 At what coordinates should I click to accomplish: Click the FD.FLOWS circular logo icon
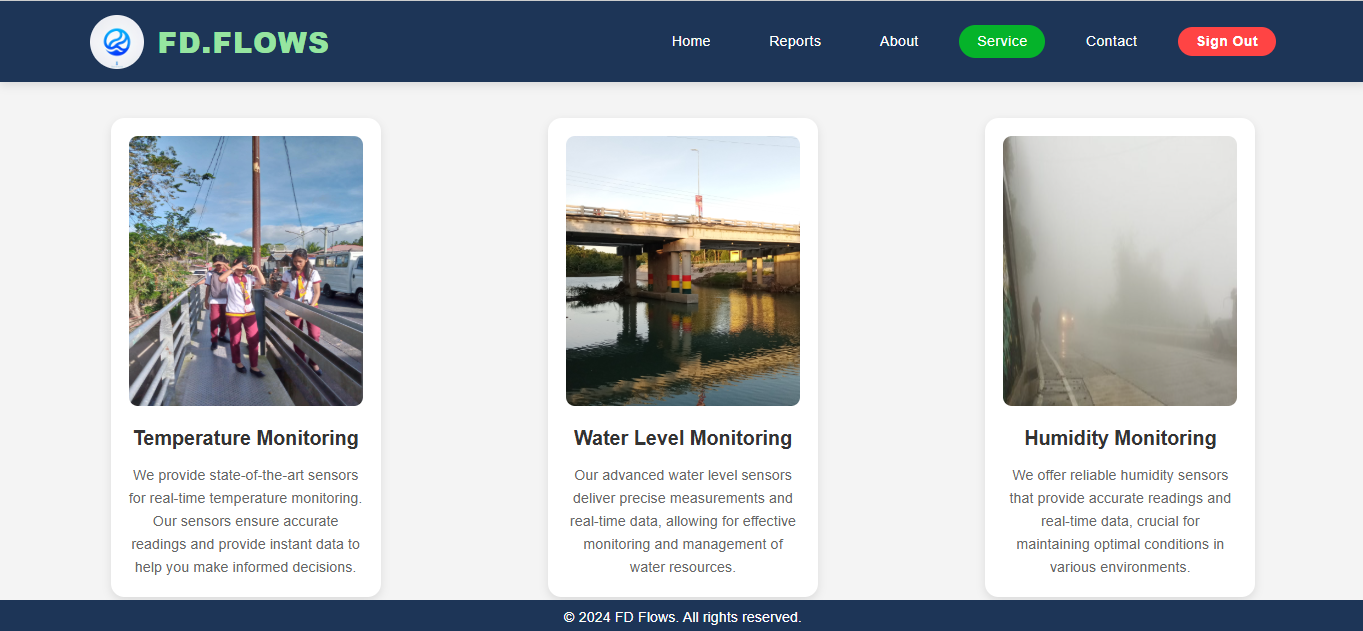pos(117,42)
